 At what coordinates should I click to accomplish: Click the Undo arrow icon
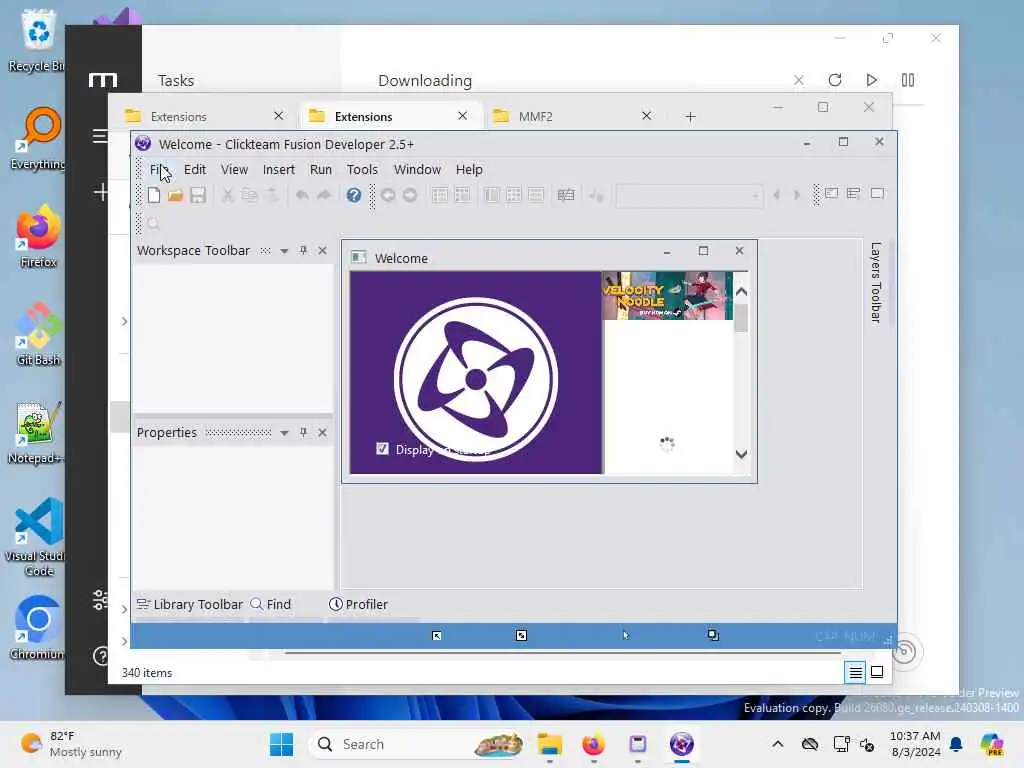(x=302, y=195)
